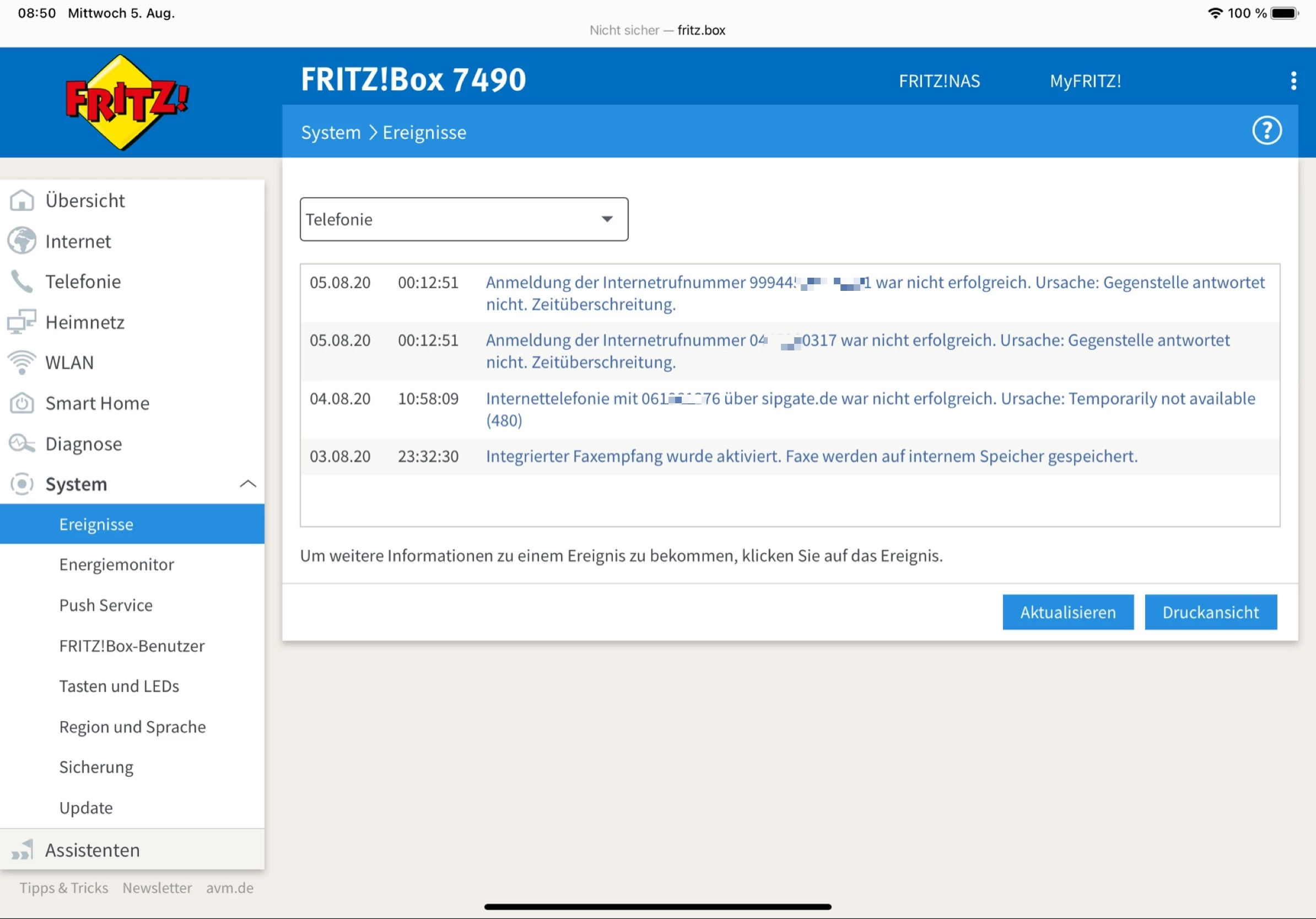This screenshot has width=1316, height=919.
Task: Click the Übersicht house icon
Action: click(22, 201)
